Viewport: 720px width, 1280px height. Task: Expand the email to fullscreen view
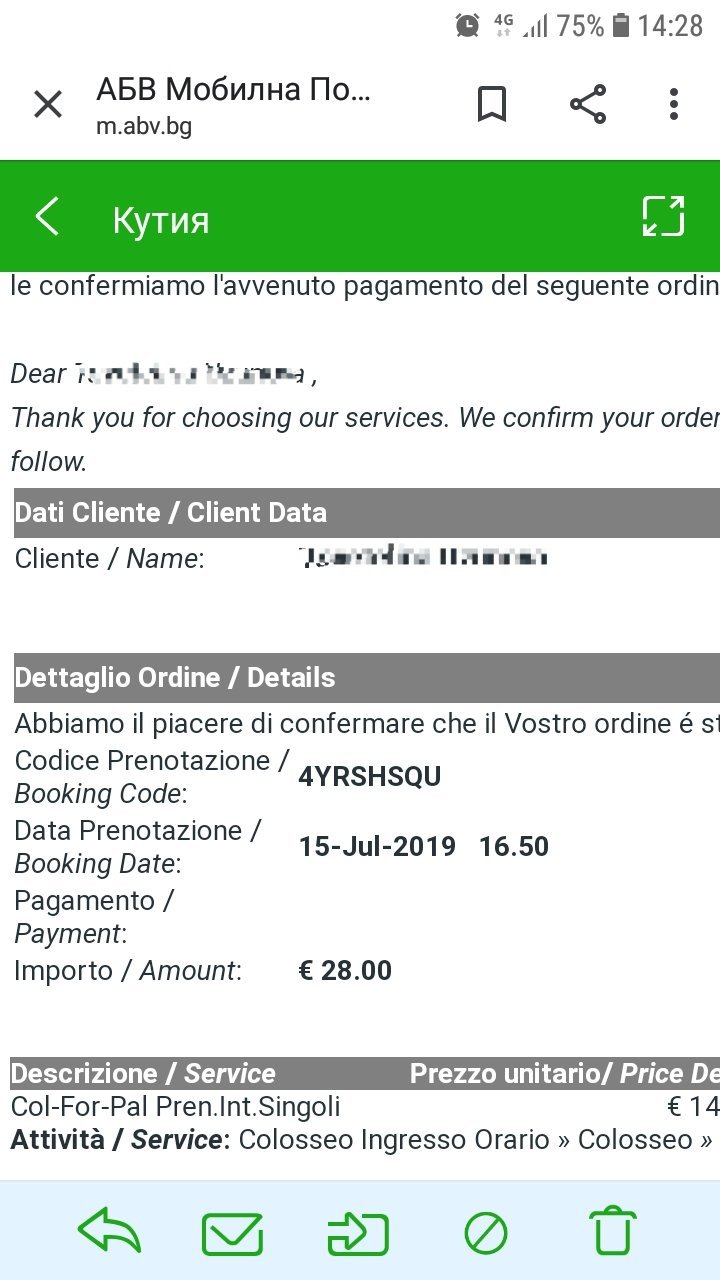(x=663, y=216)
